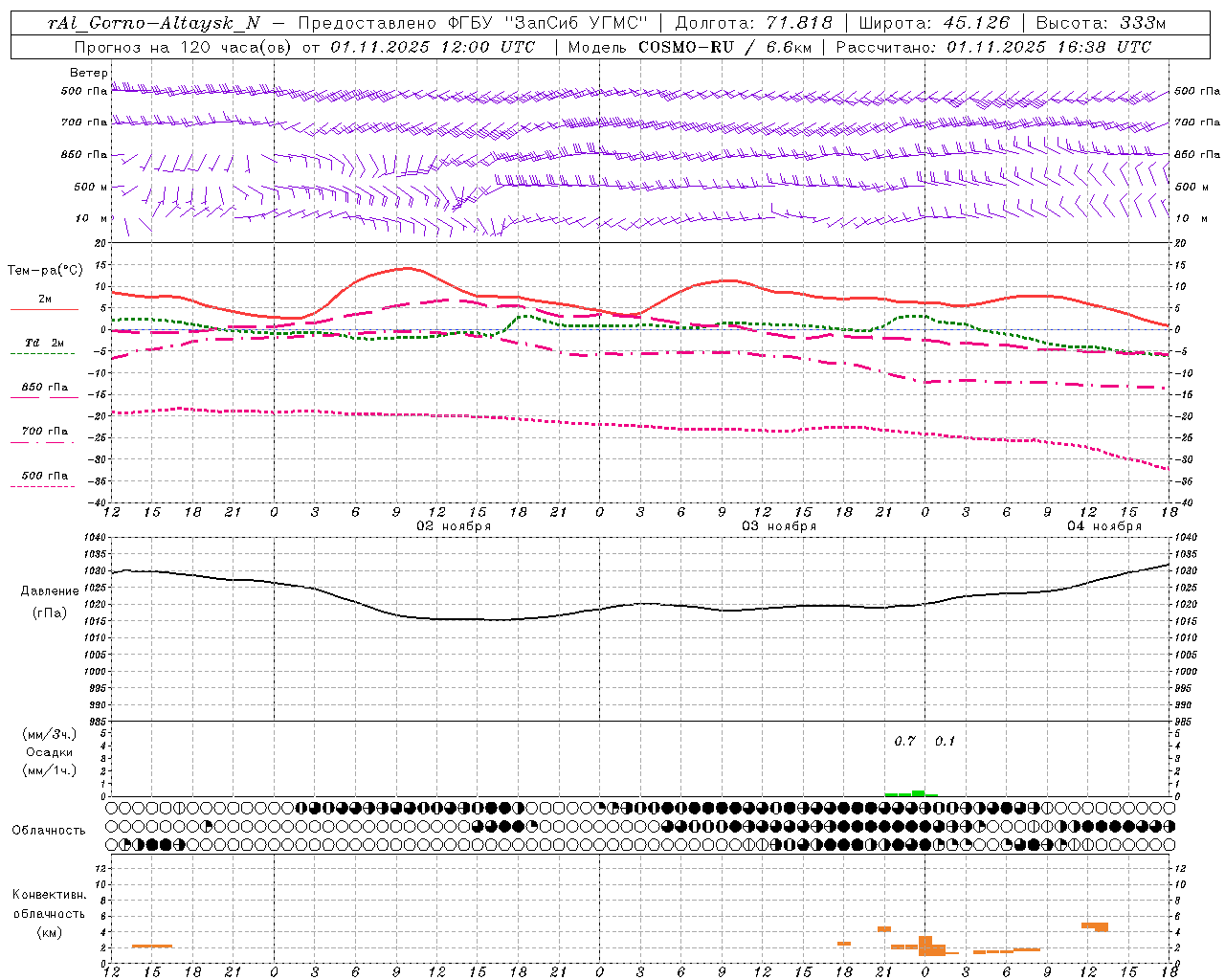1225x980 pixels.
Task: Click the 0.1 precipitation amount value
Action: point(945,741)
